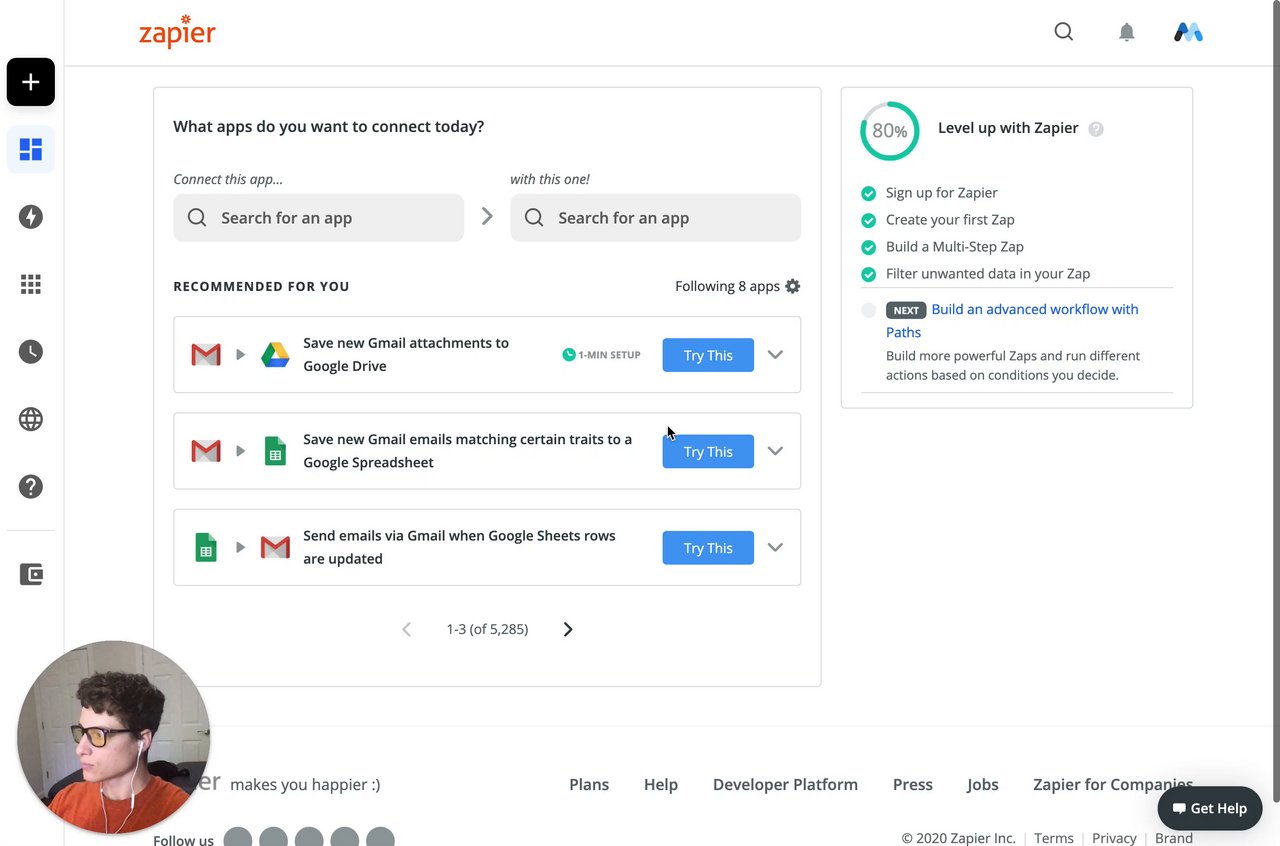Click the search magnifier icon in header
The width and height of the screenshot is (1280, 846).
click(x=1064, y=32)
